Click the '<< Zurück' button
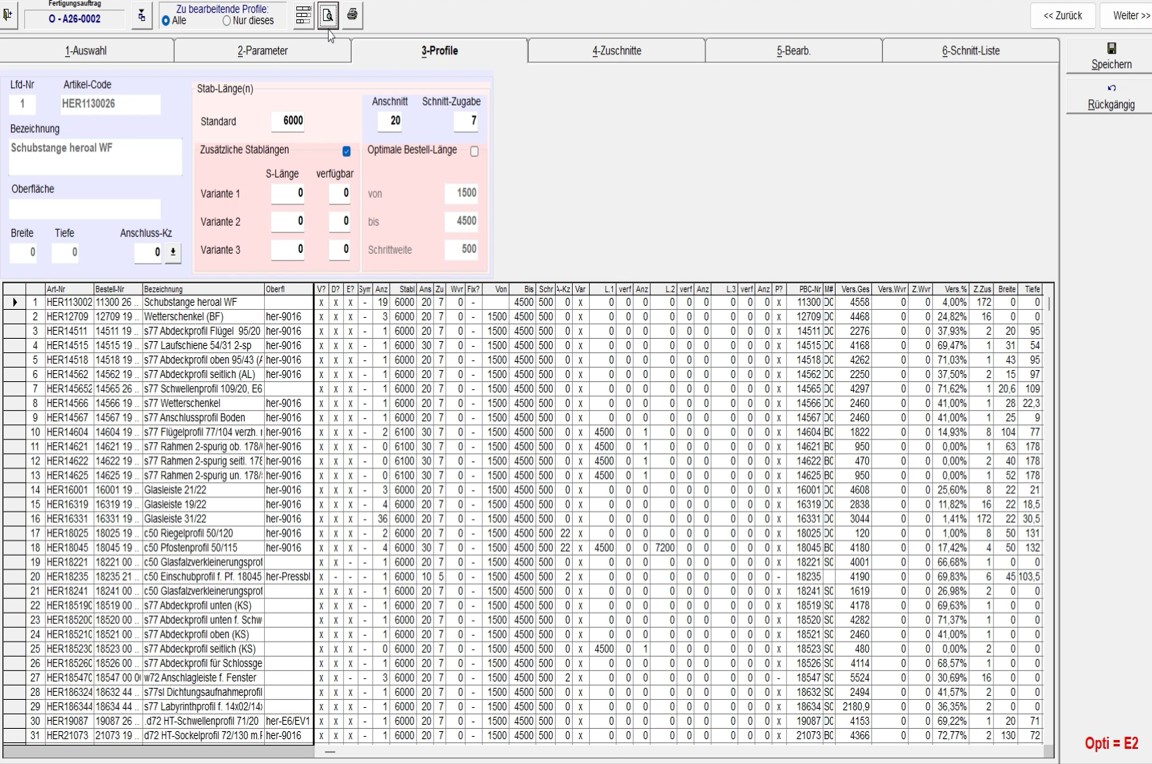Screen dimensions: 1152x764 coord(1062,16)
